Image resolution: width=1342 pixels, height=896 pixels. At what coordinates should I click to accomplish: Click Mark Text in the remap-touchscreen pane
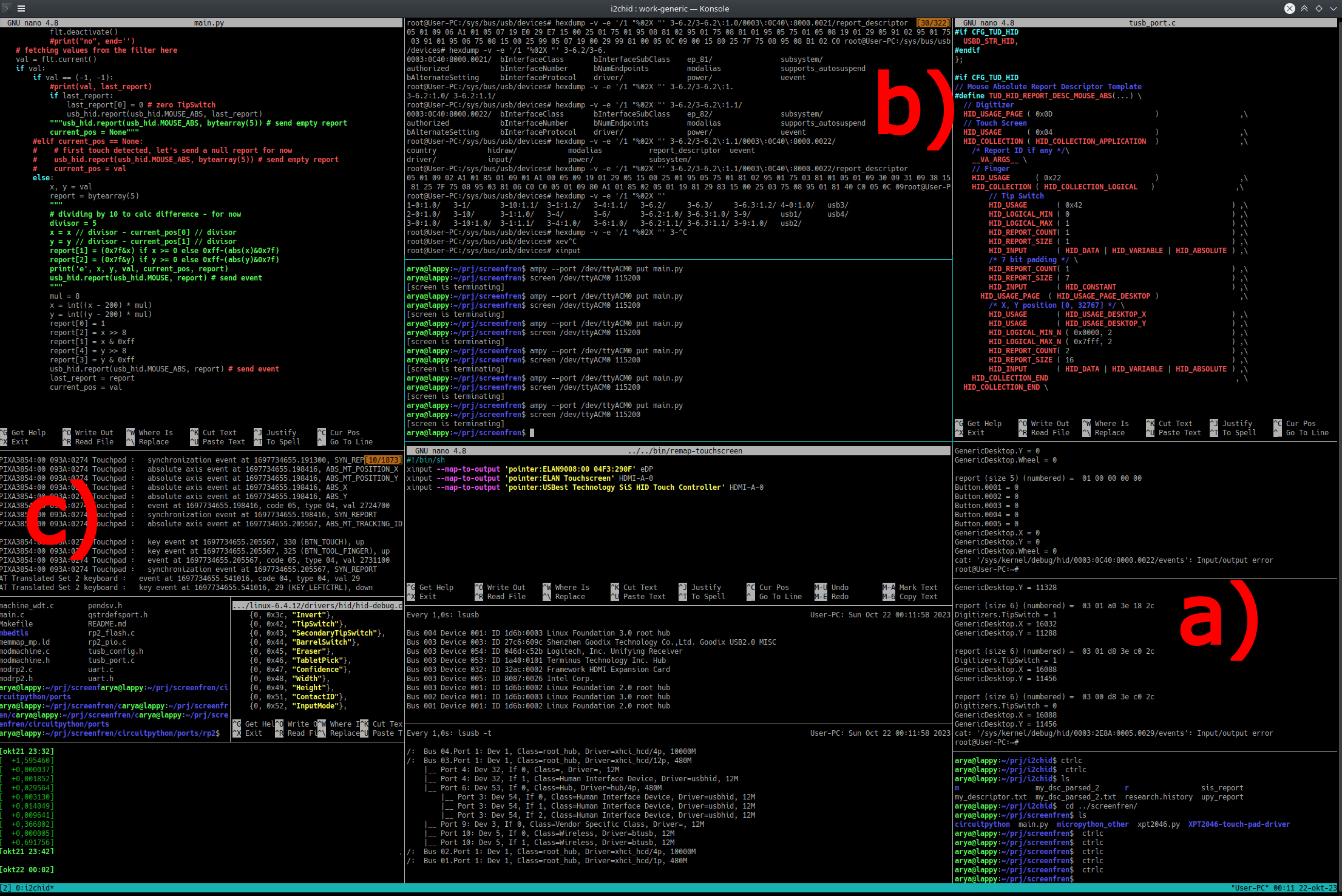[918, 587]
